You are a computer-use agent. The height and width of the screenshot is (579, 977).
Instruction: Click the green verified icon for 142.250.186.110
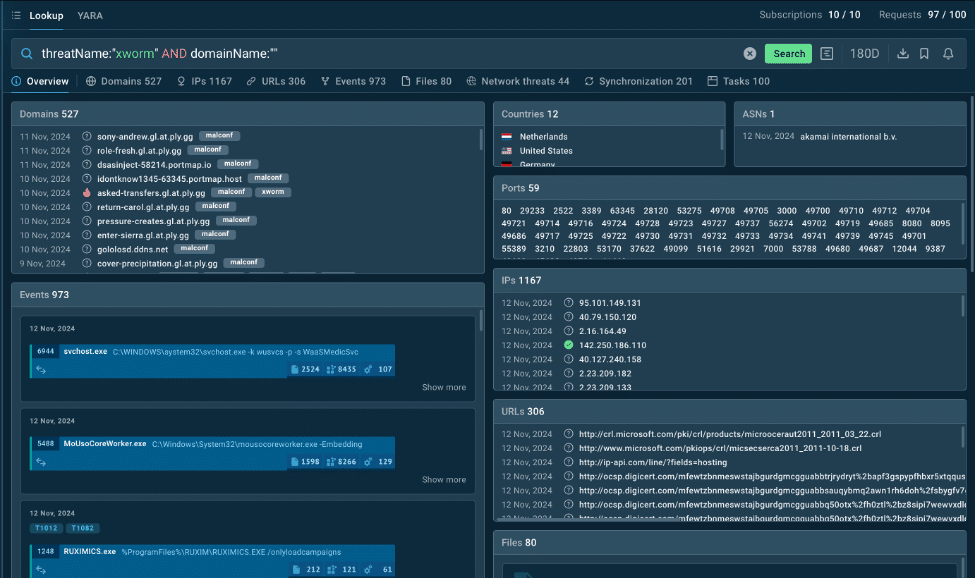[x=568, y=345]
